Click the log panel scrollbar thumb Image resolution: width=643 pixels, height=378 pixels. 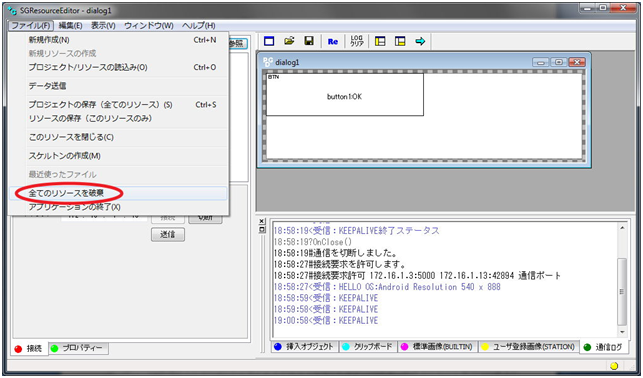click(x=622, y=291)
